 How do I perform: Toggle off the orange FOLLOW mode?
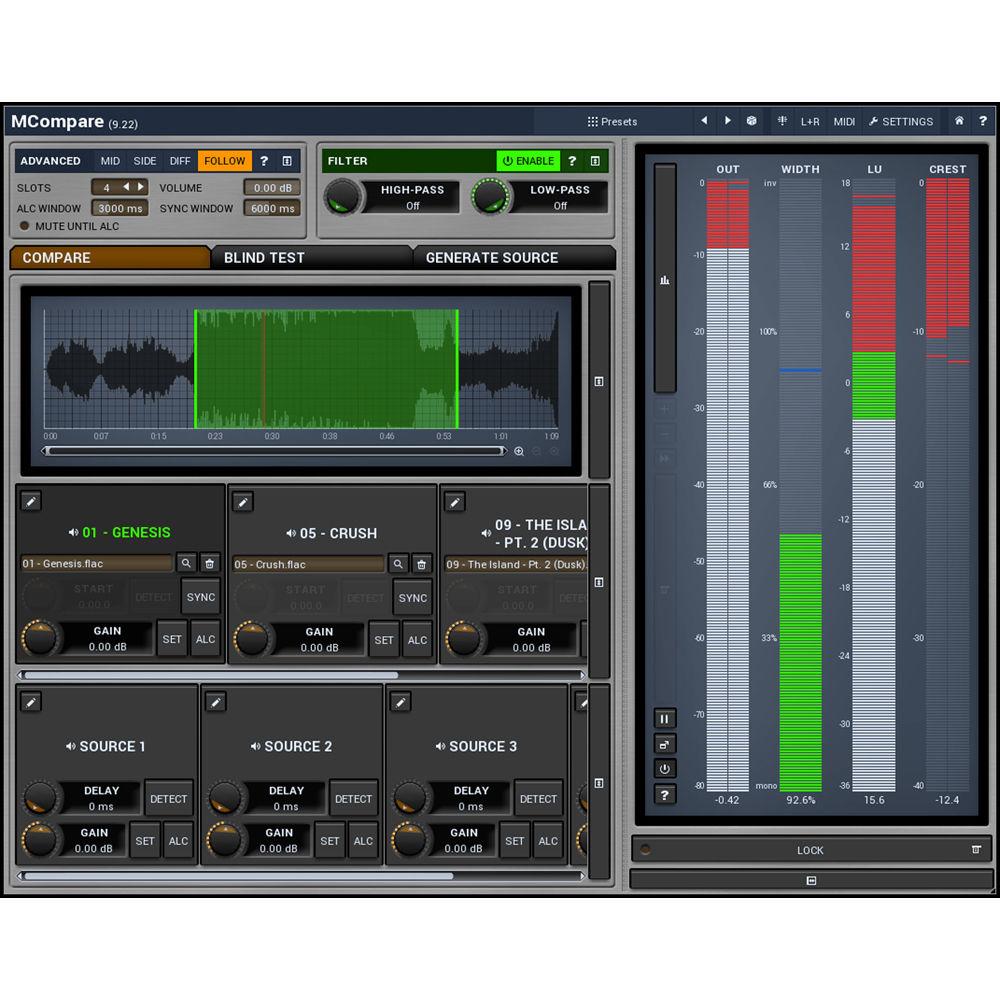click(x=224, y=160)
